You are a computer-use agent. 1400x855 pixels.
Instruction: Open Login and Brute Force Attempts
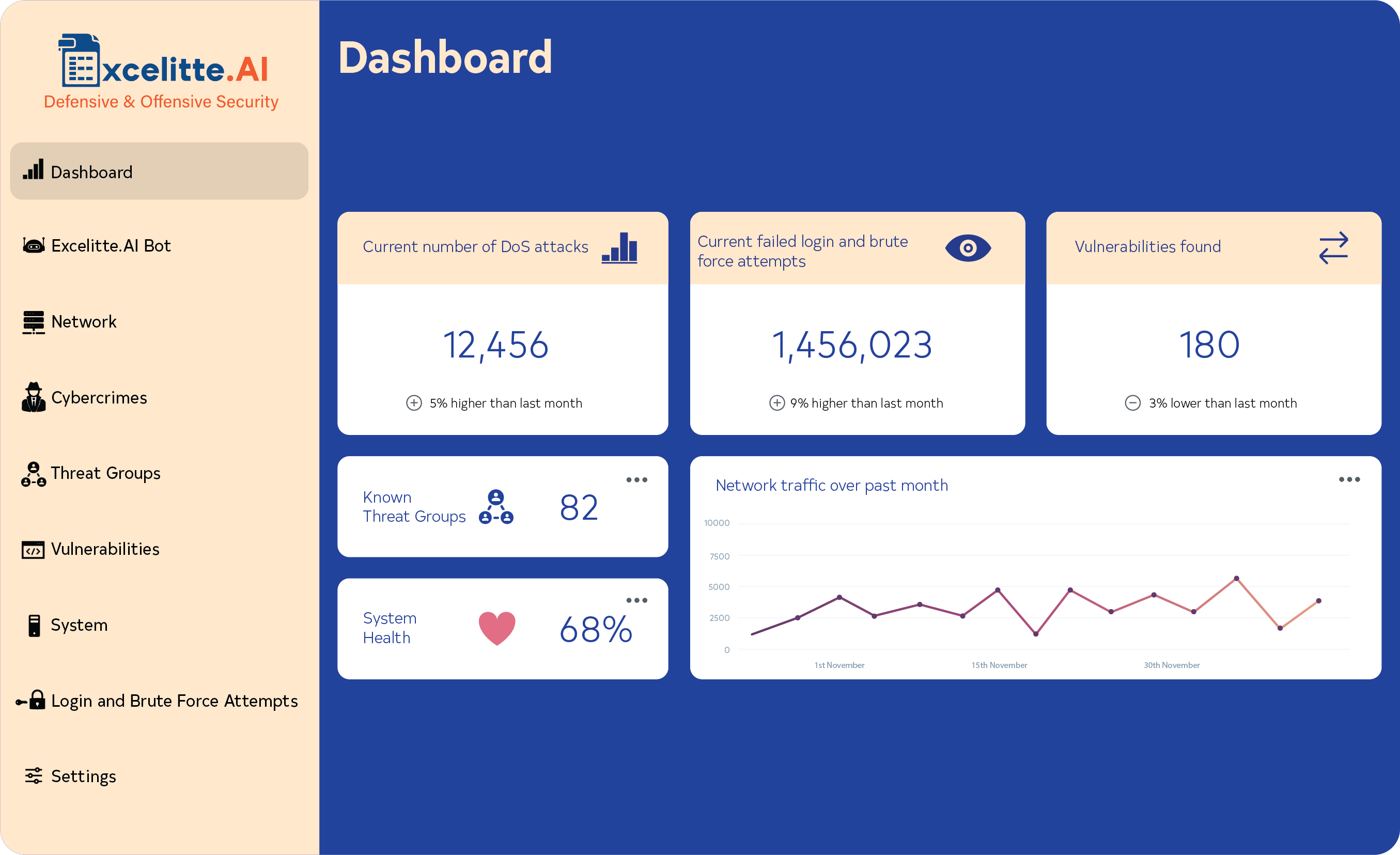[160, 700]
